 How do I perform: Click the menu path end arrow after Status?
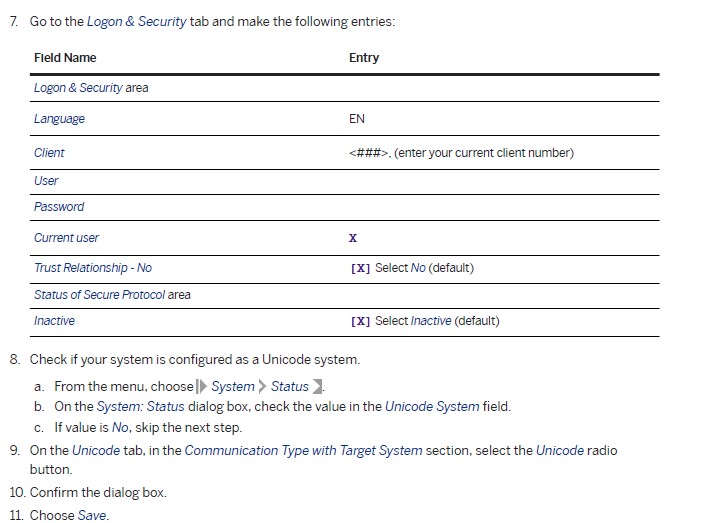[317, 386]
